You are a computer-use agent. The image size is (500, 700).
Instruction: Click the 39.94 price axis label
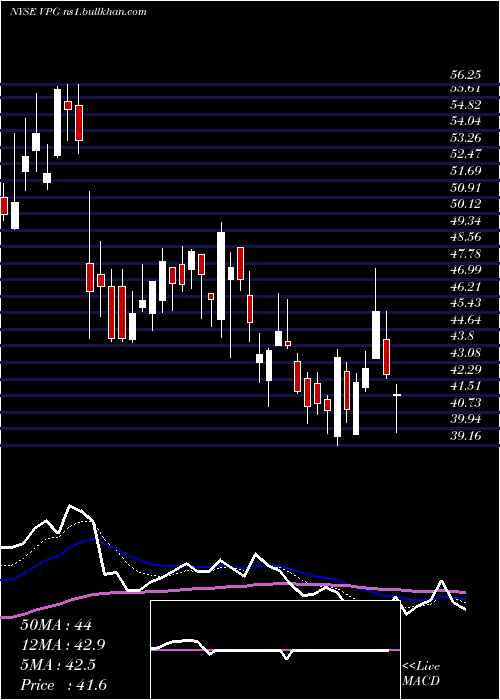[466, 419]
